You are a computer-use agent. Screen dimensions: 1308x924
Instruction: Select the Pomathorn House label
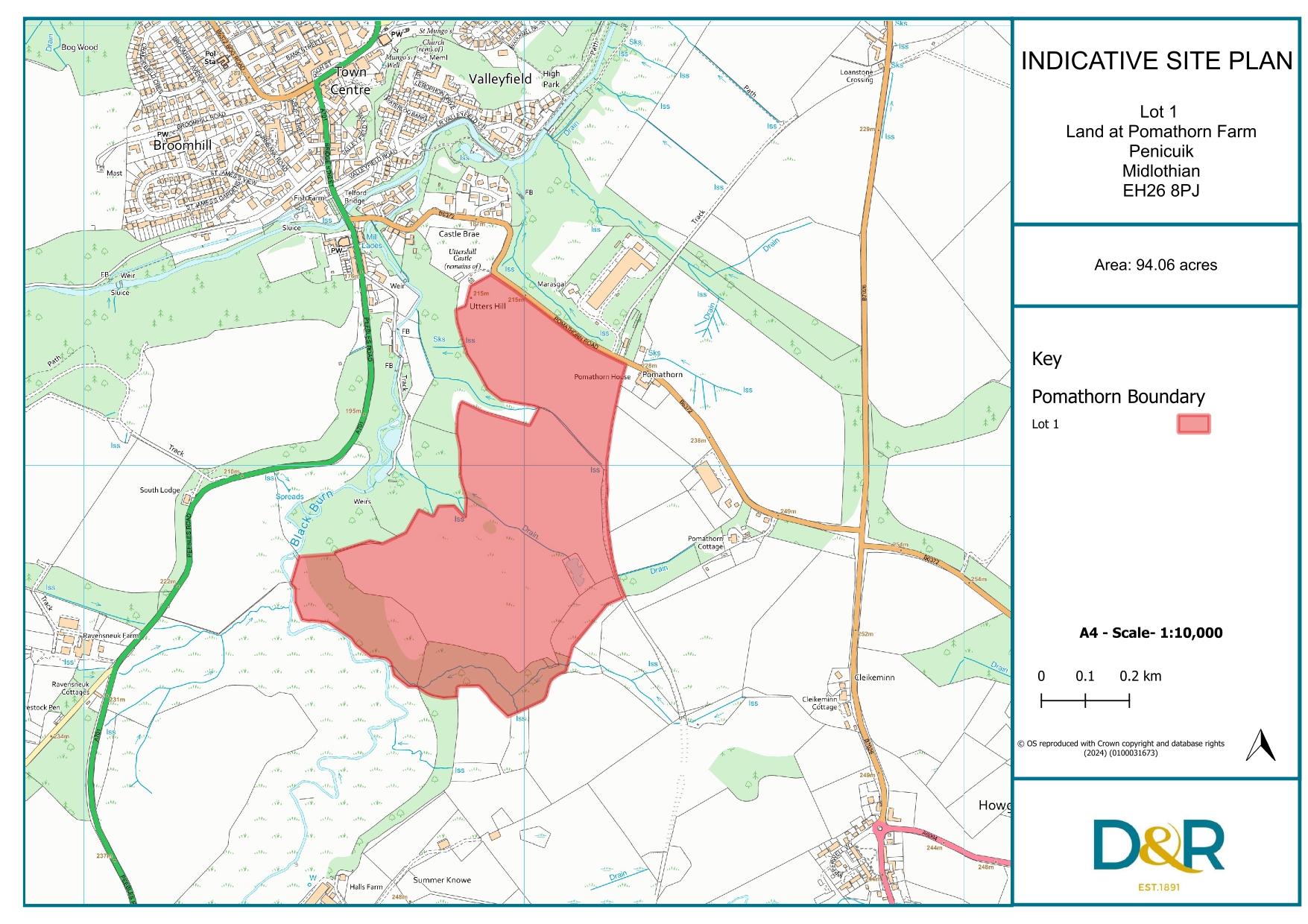point(602,377)
